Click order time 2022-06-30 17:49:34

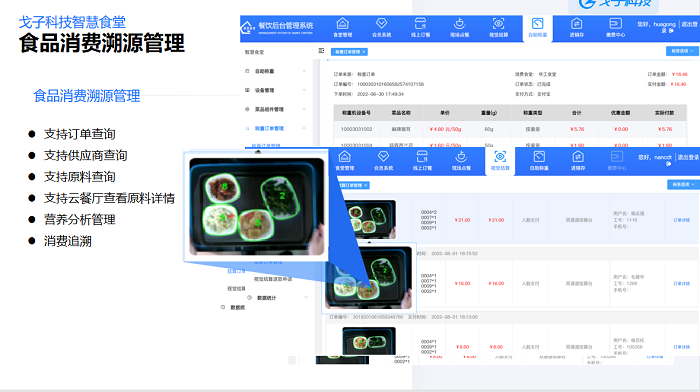pos(380,94)
